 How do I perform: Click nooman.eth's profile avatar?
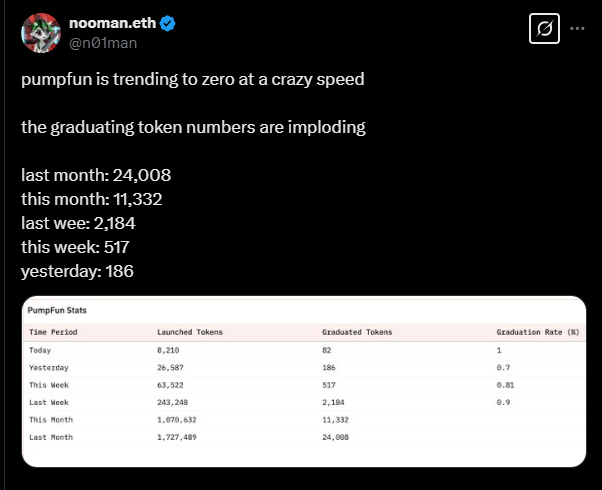click(41, 33)
